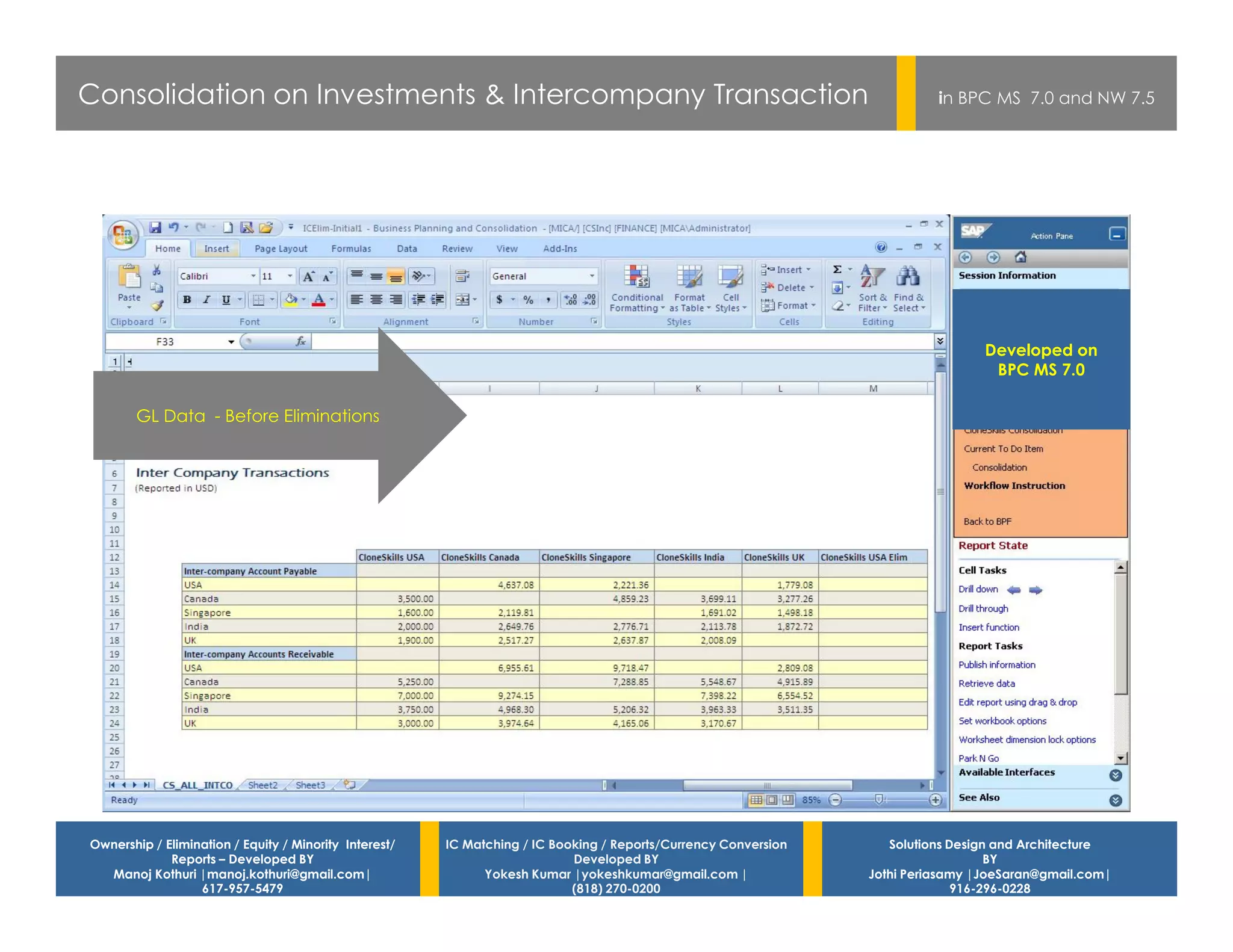The image size is (1233, 952).
Task: Expand the formula bar
Action: point(940,341)
